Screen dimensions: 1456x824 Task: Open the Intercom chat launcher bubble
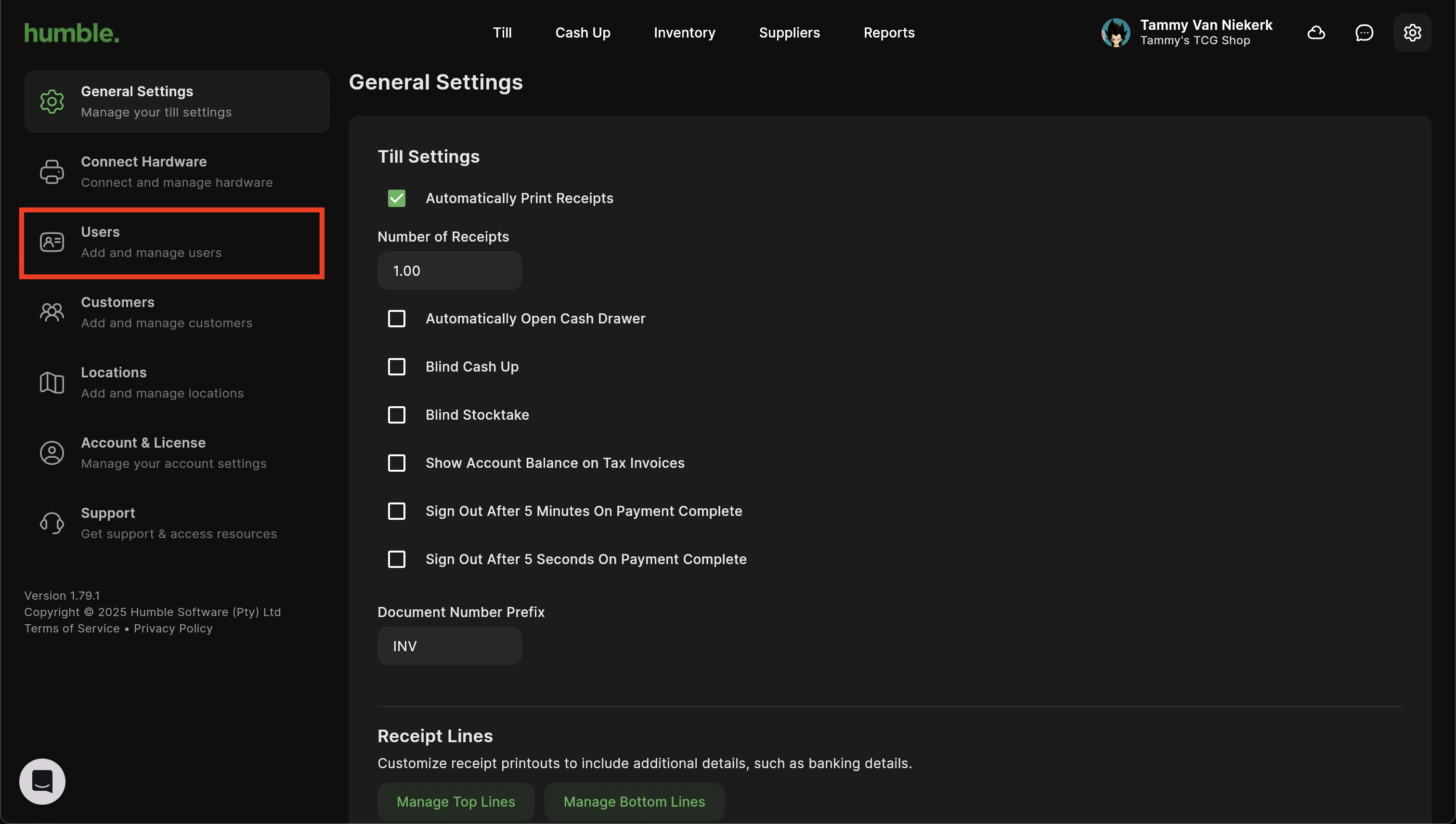click(42, 782)
